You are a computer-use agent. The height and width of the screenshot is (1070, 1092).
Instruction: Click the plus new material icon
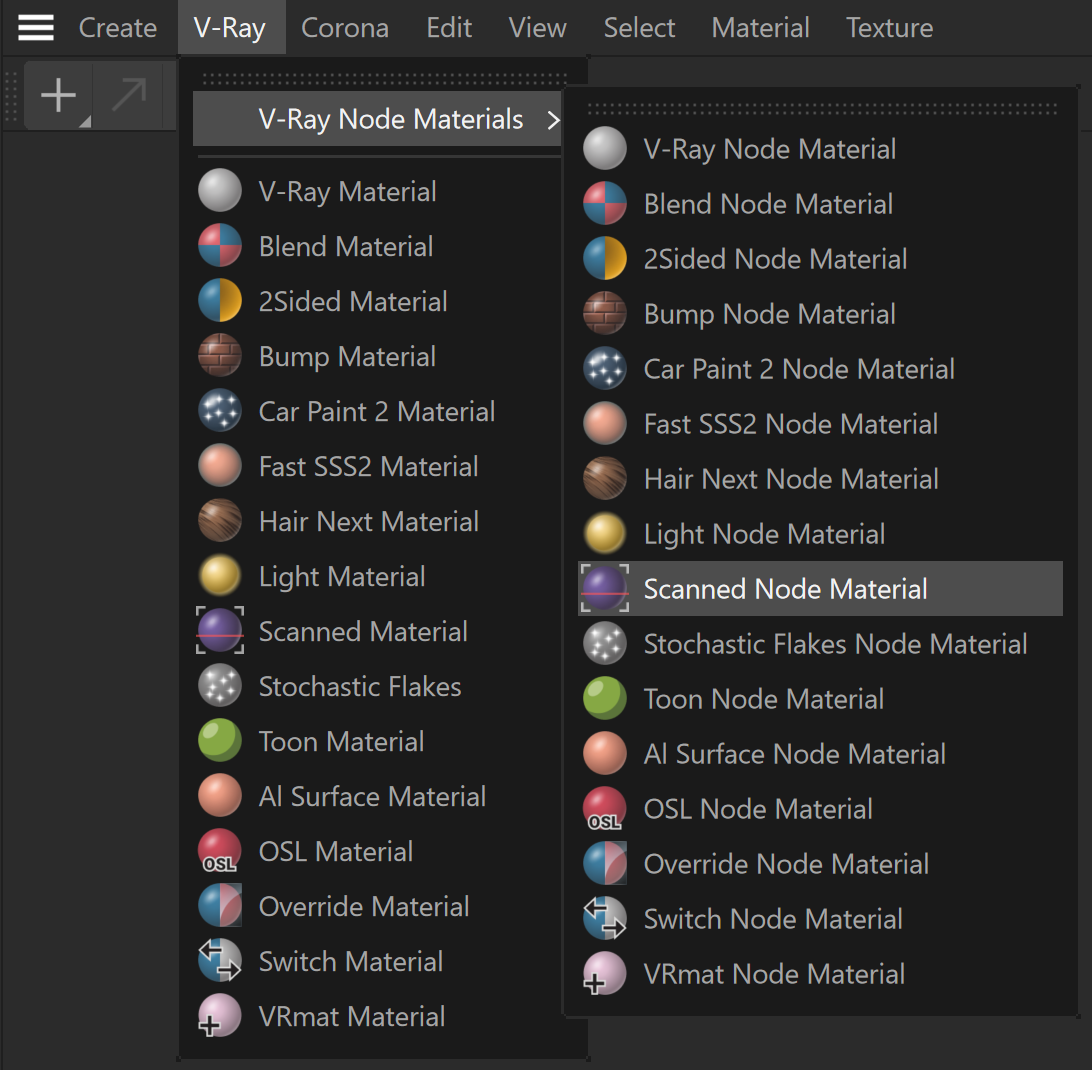[58, 95]
